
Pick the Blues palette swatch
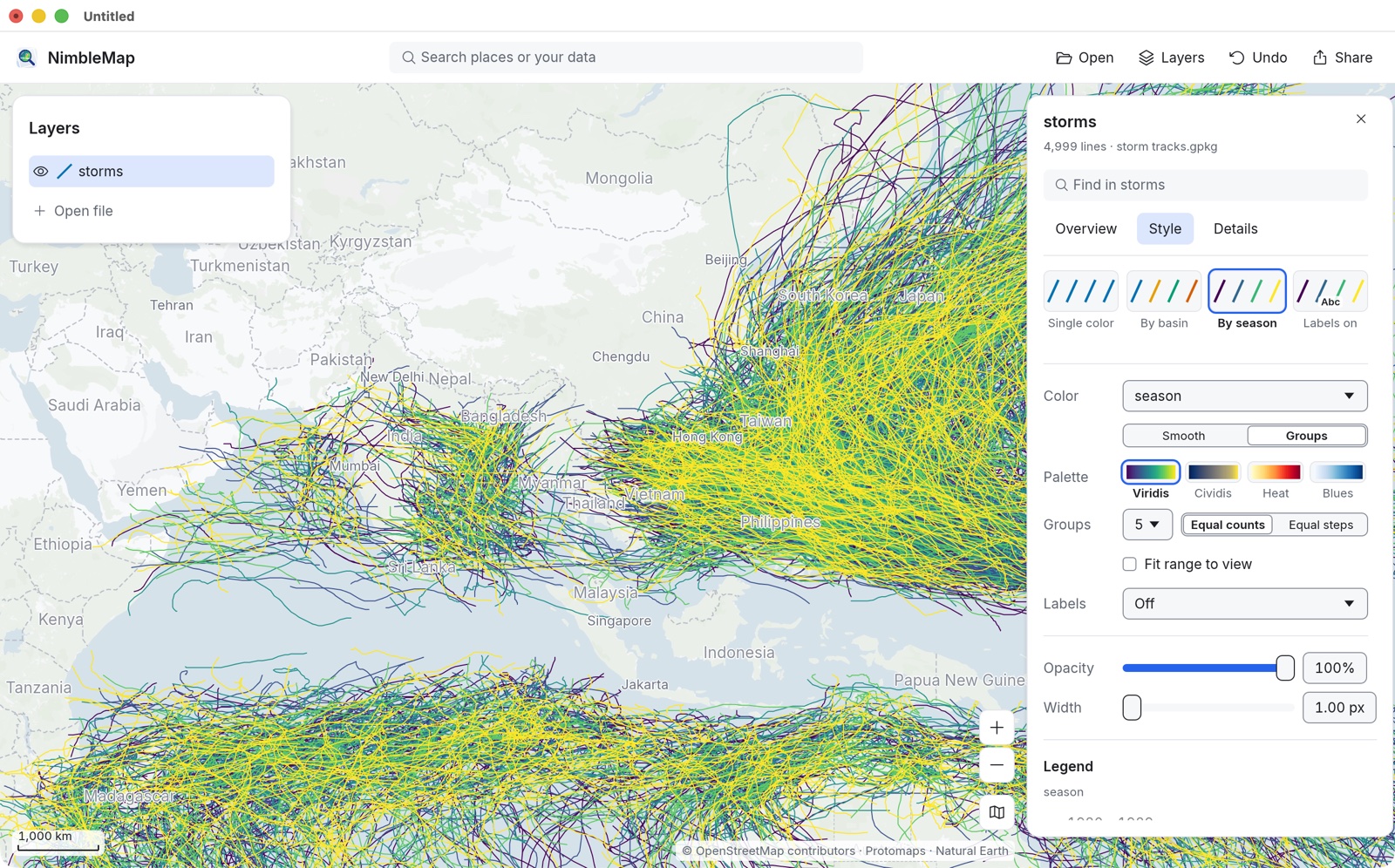(x=1337, y=472)
